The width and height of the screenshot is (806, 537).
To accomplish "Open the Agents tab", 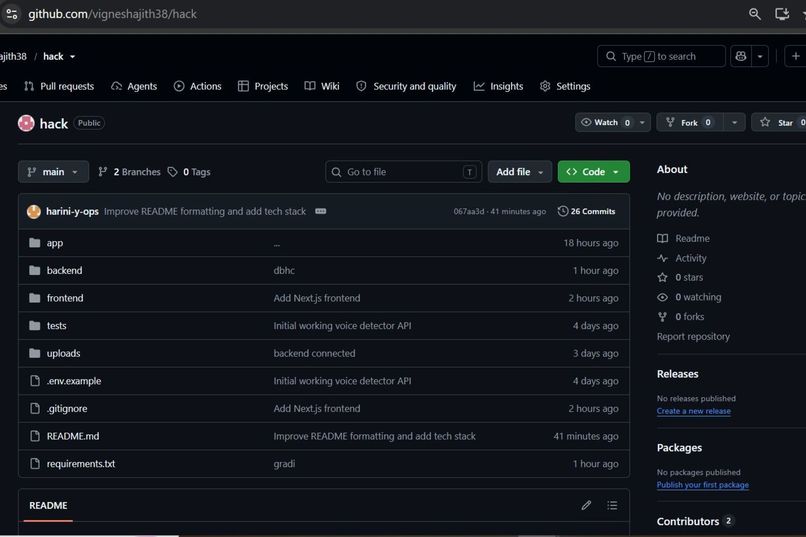I will (134, 86).
